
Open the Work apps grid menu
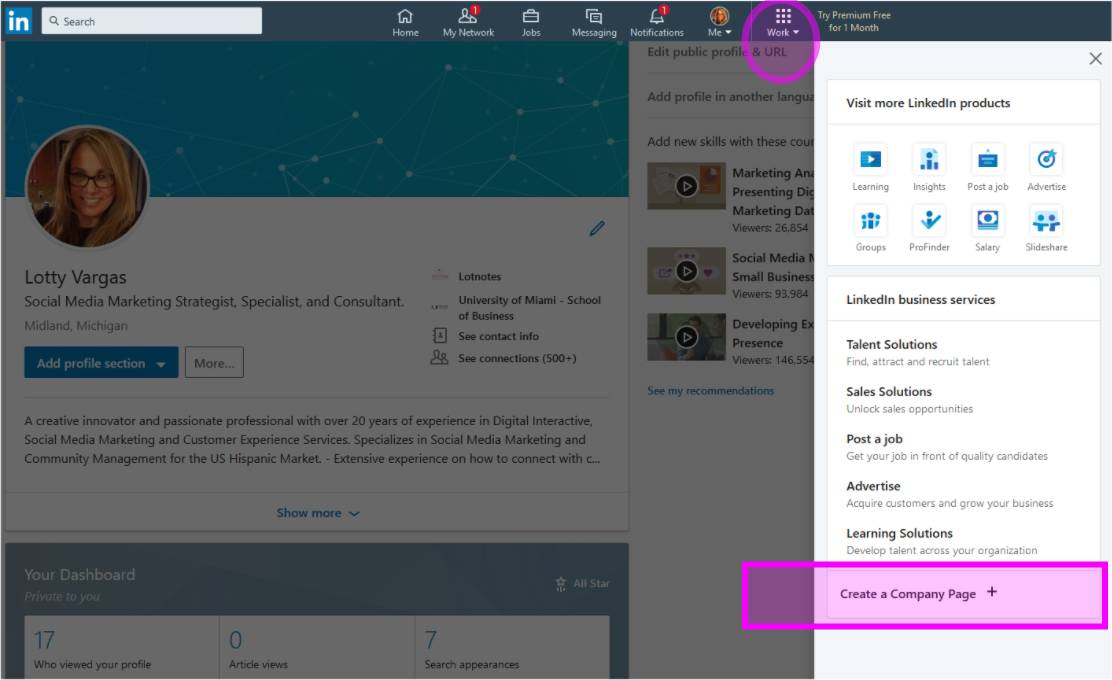[782, 23]
